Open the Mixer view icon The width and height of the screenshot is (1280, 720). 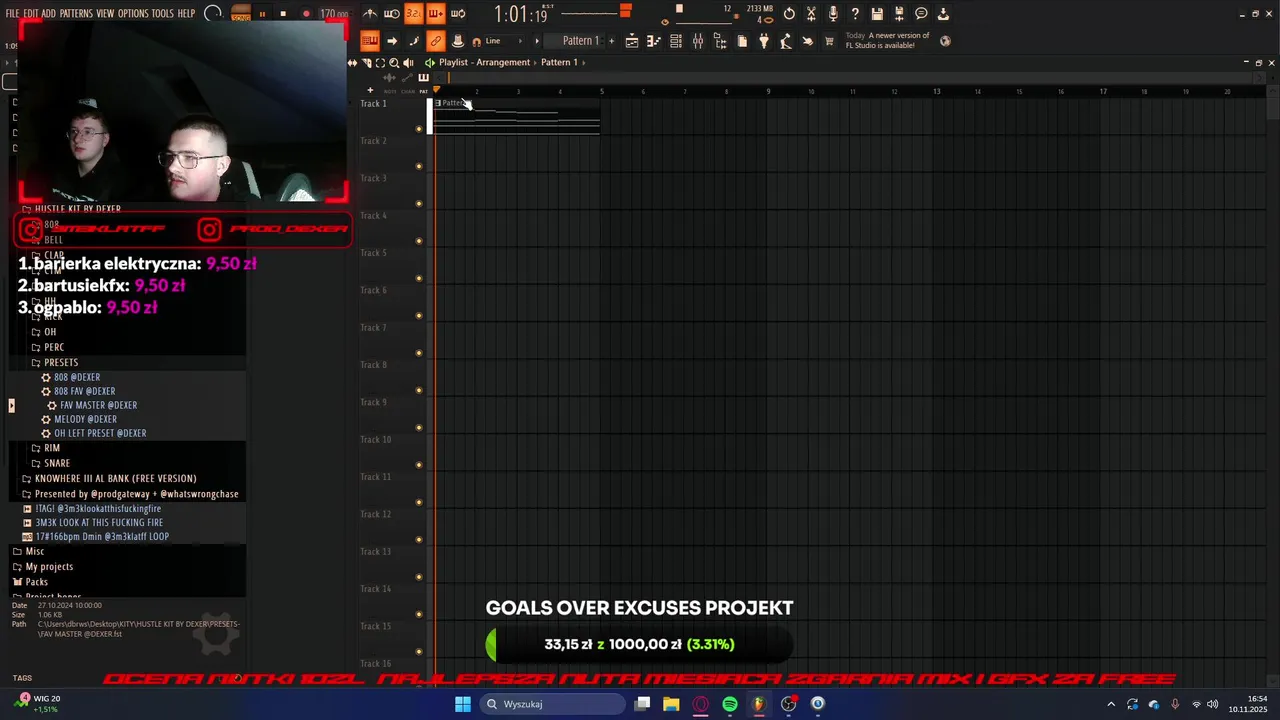tap(698, 41)
